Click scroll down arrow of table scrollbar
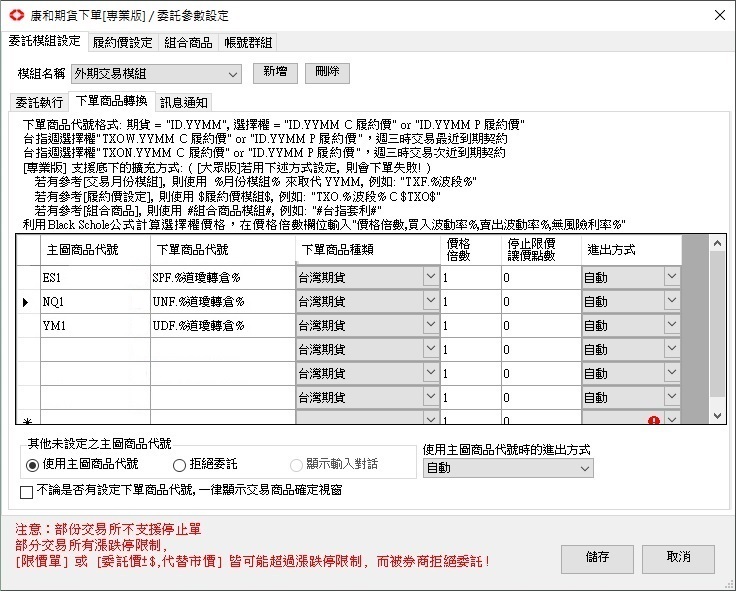The image size is (736, 593). click(717, 416)
